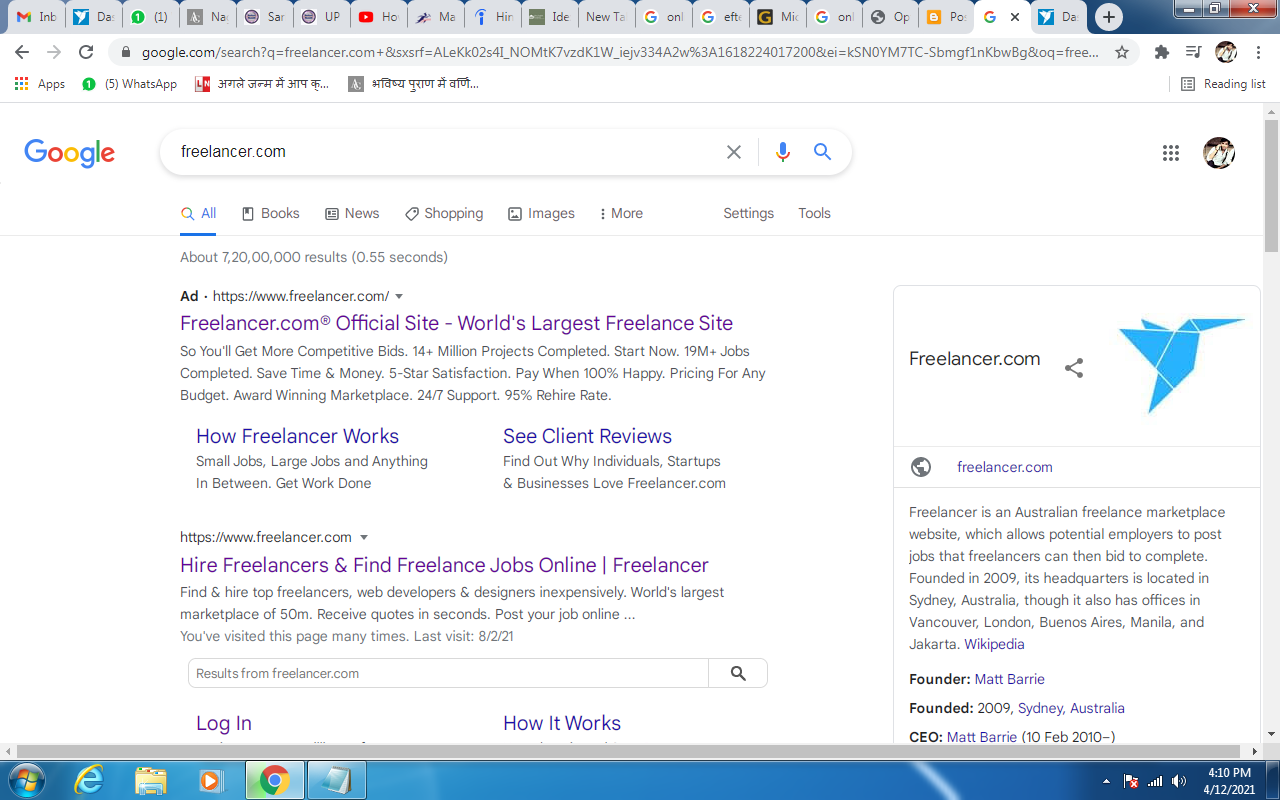
Task: Go back to the previous page
Action: (x=22, y=52)
